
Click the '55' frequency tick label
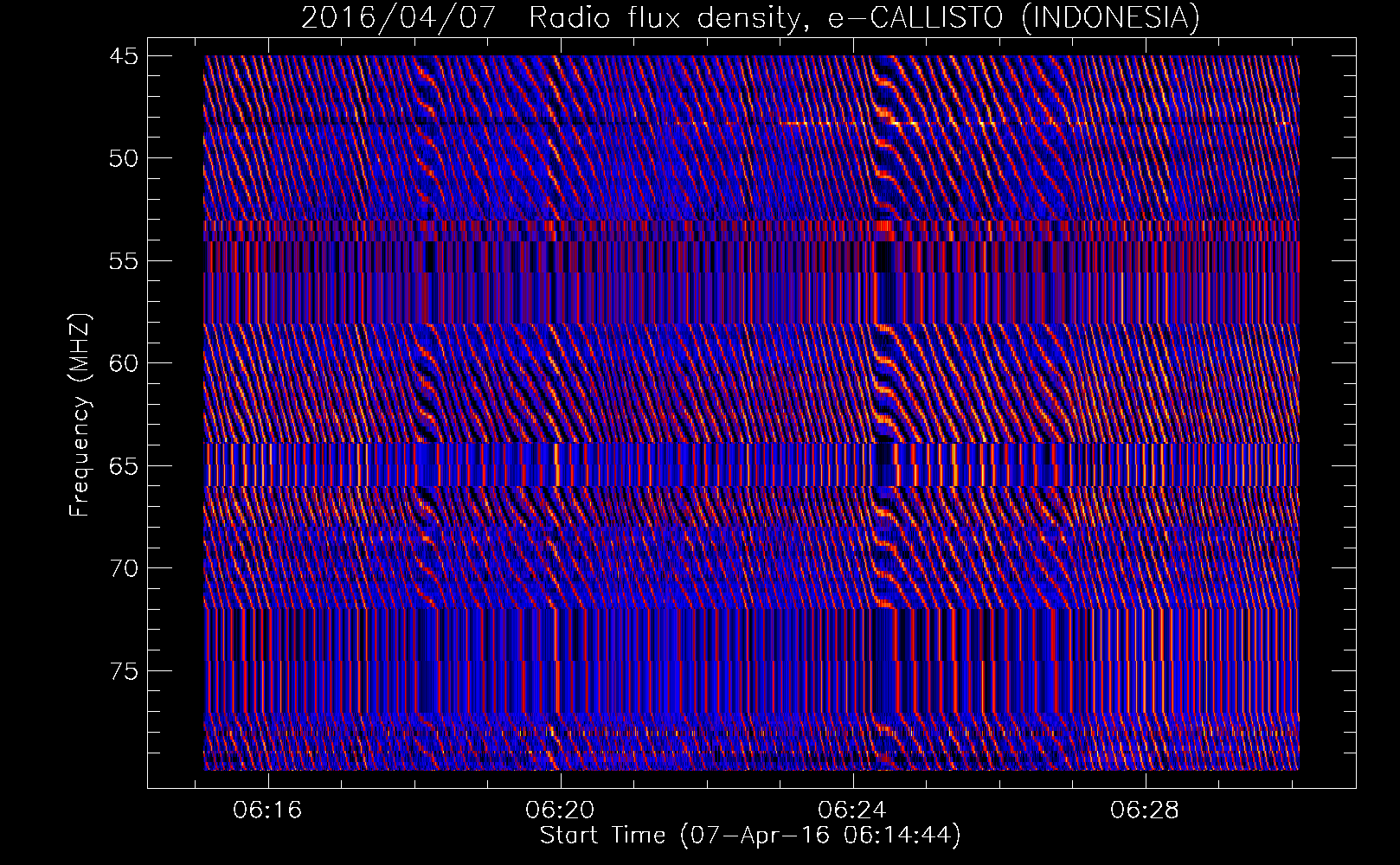pos(122,260)
